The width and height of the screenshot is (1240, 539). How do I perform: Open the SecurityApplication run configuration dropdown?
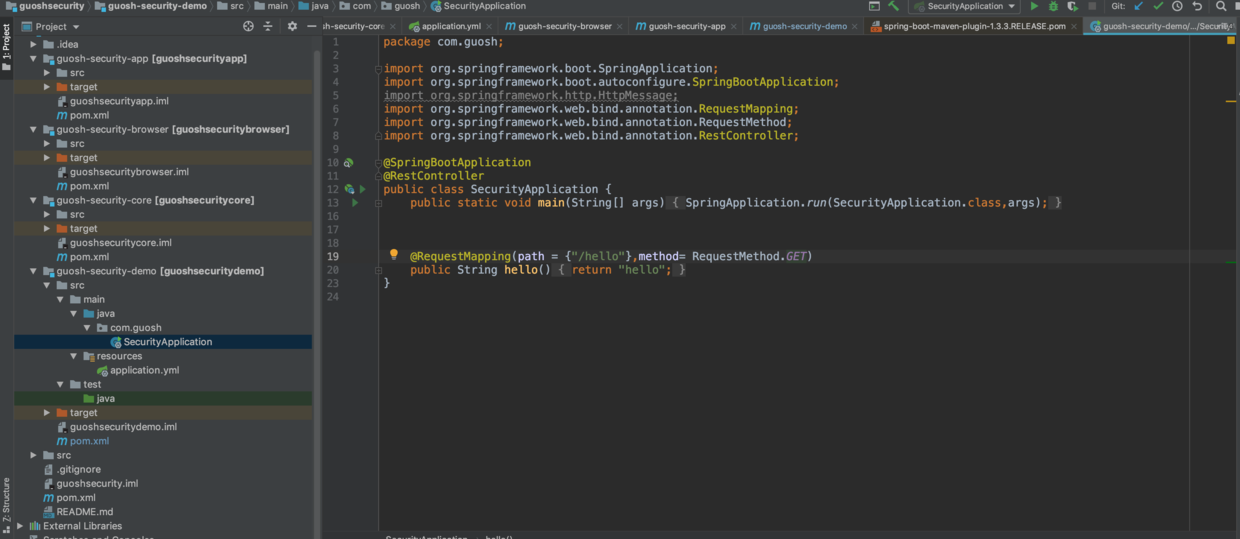tap(964, 6)
